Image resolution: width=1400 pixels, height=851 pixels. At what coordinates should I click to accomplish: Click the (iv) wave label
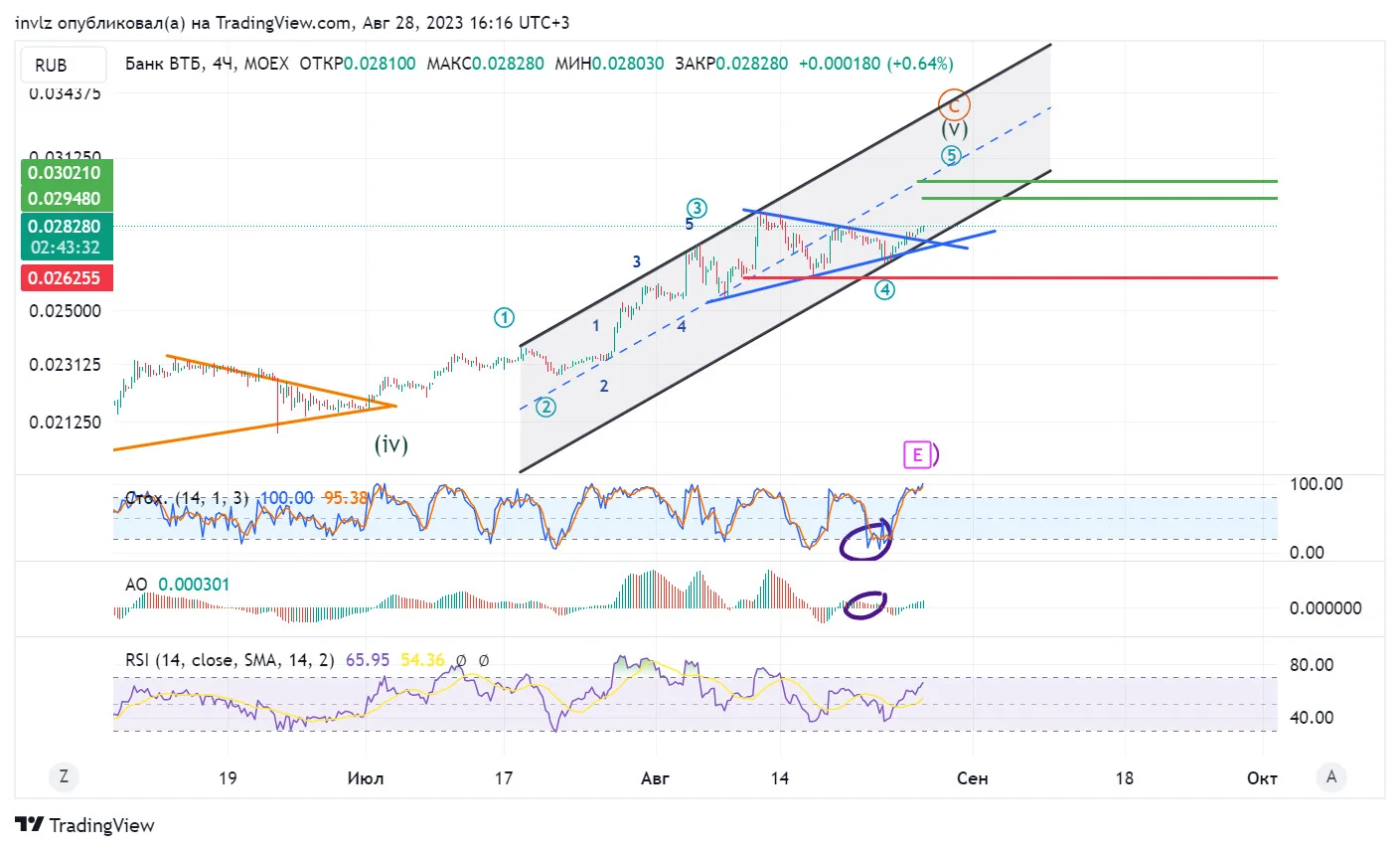(391, 443)
